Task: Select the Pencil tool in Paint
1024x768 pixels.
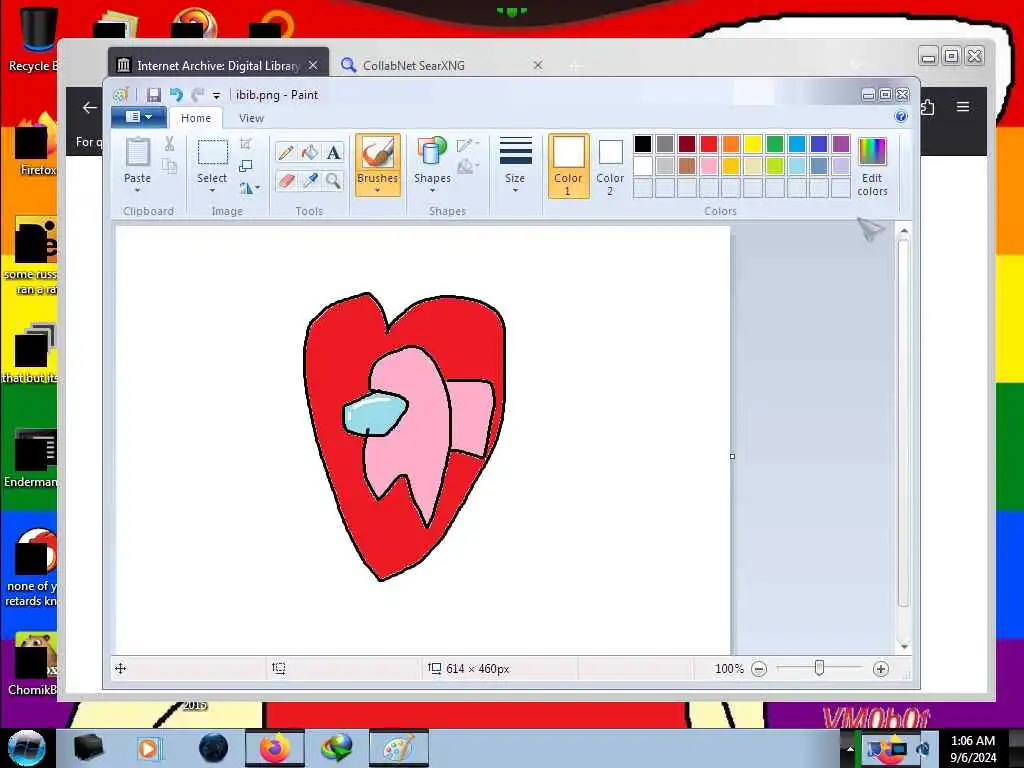Action: point(285,153)
